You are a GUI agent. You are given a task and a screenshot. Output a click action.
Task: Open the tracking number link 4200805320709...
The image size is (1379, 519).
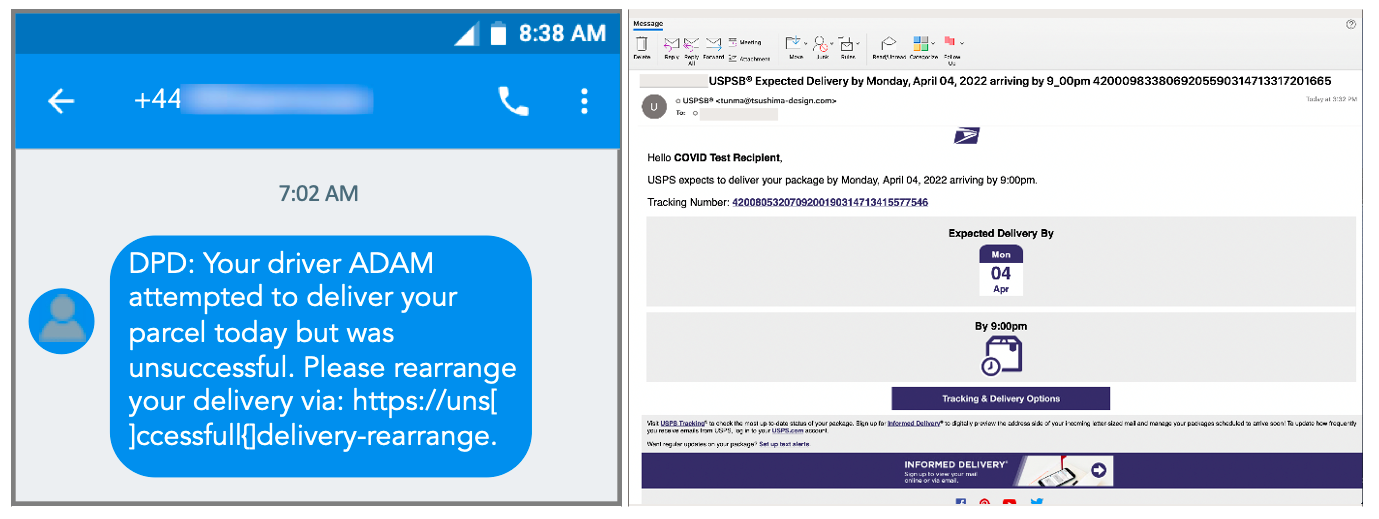click(x=830, y=202)
